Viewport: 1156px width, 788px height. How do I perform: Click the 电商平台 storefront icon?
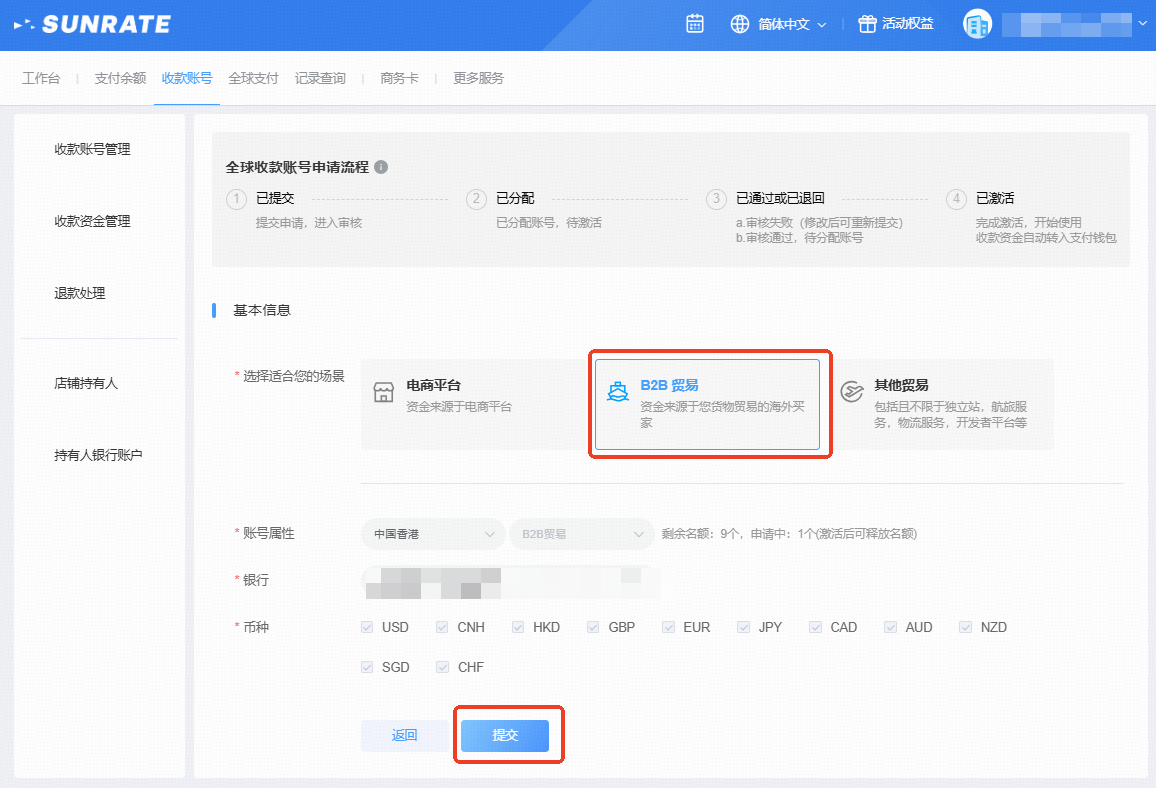[384, 392]
